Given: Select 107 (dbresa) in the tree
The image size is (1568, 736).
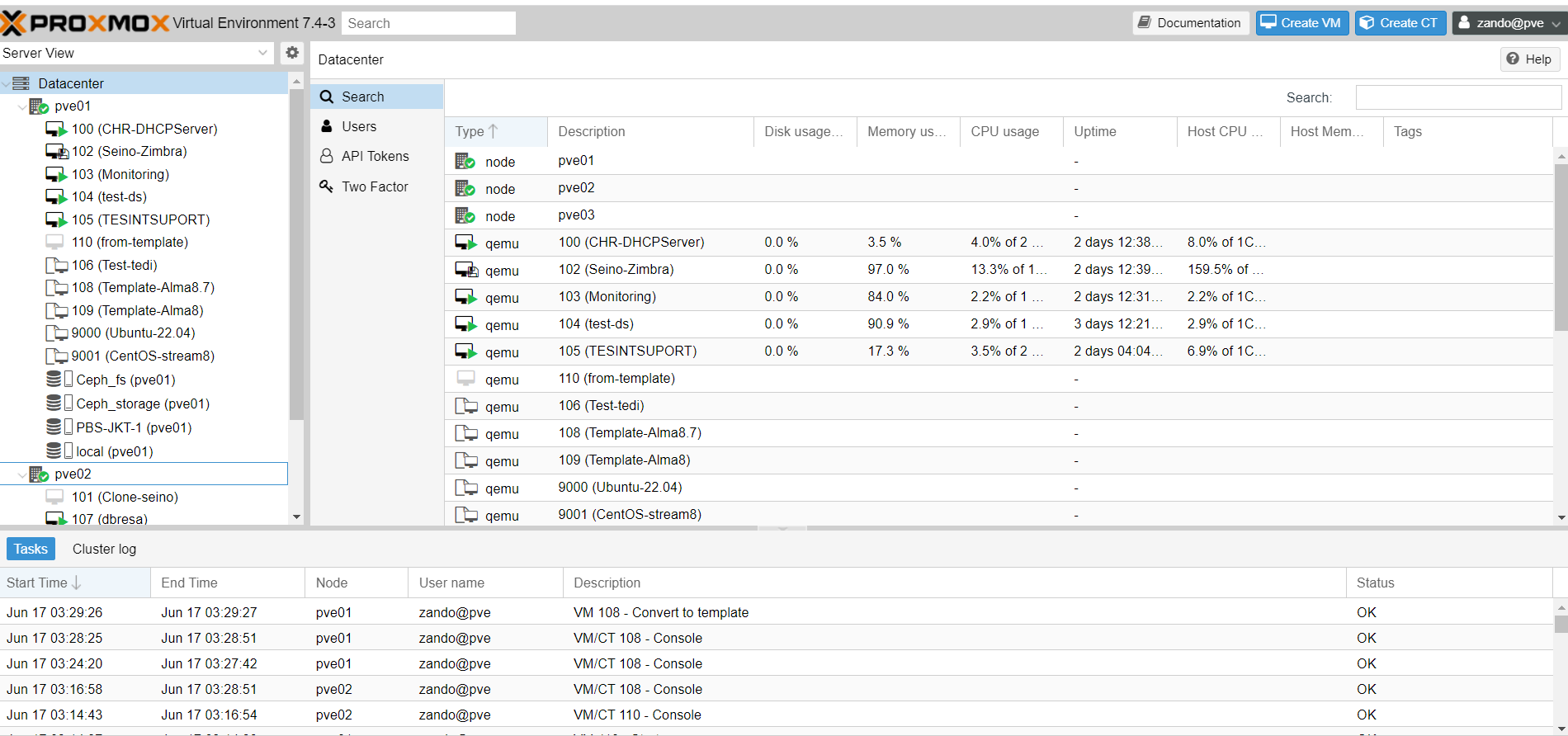Looking at the screenshot, I should click(144, 519).
